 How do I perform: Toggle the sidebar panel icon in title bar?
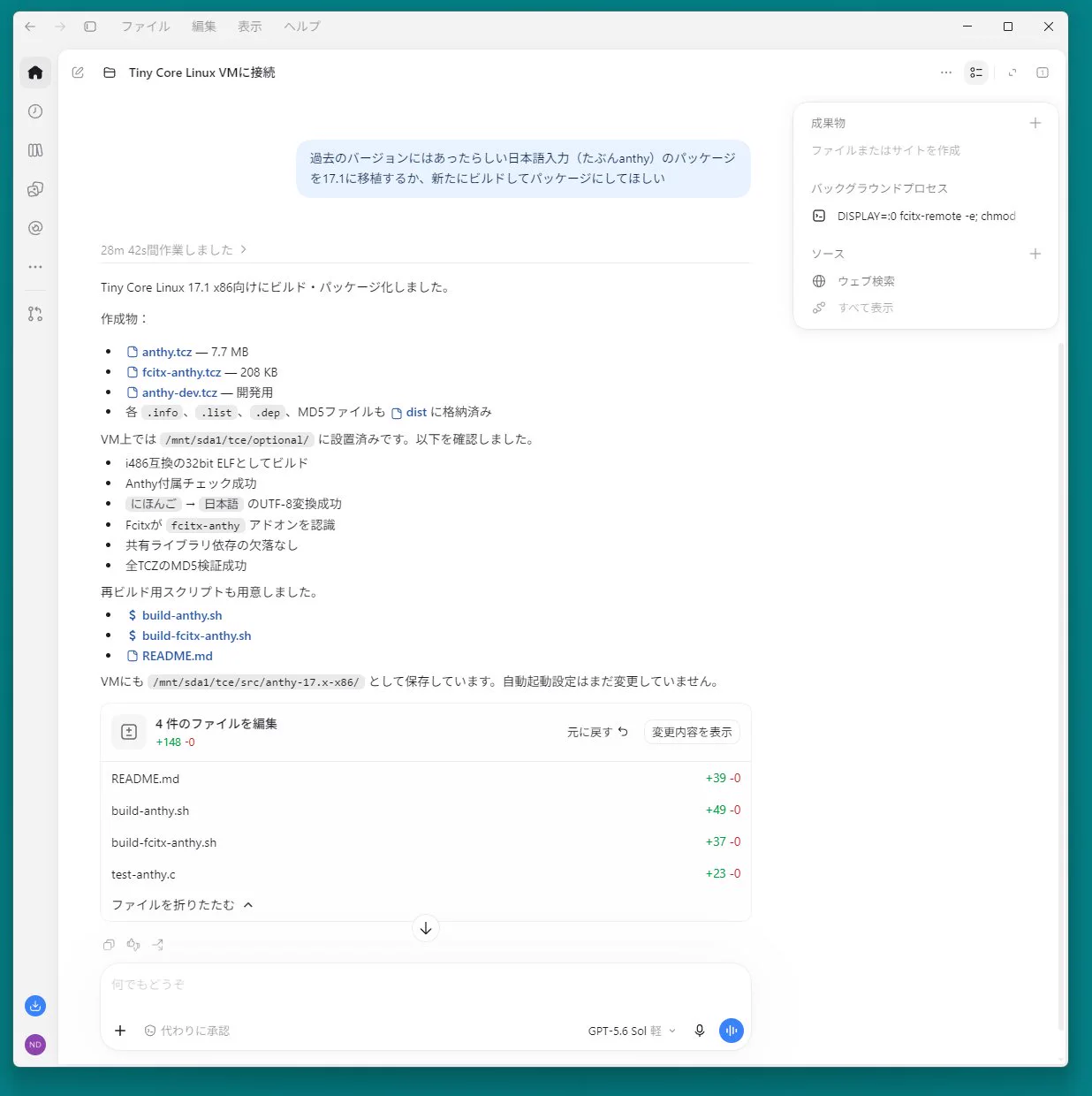90,27
